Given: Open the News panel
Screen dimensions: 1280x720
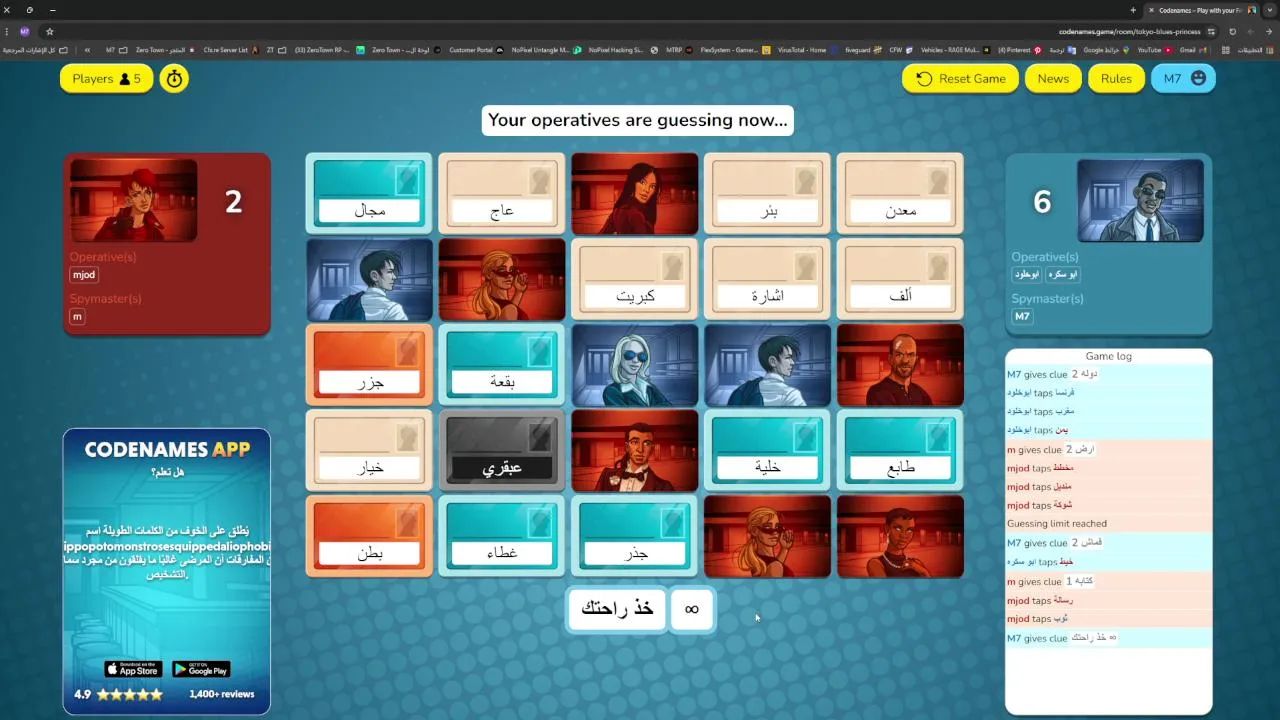Looking at the screenshot, I should click(x=1053, y=79).
